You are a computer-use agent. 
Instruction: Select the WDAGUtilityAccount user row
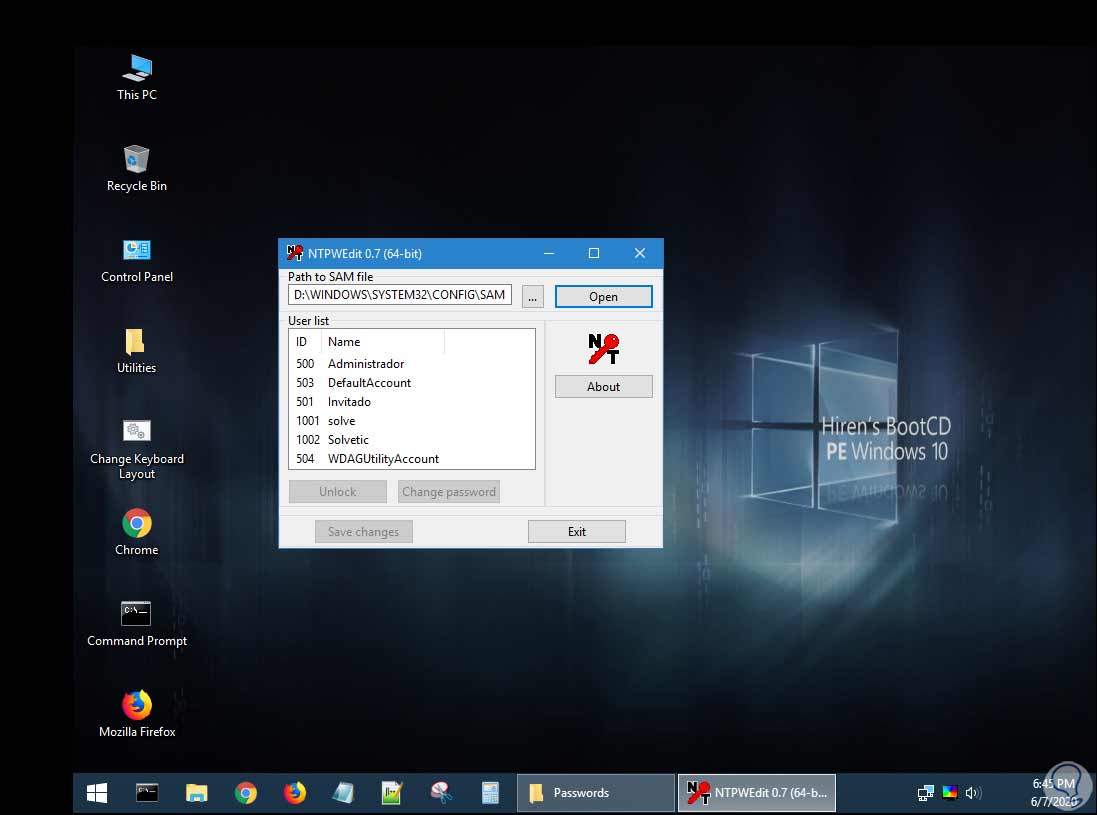411,458
